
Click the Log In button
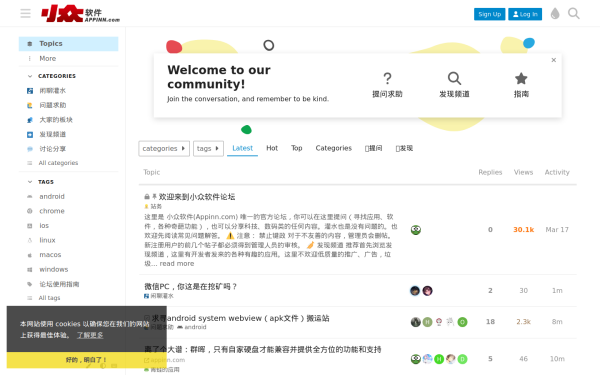(x=525, y=14)
